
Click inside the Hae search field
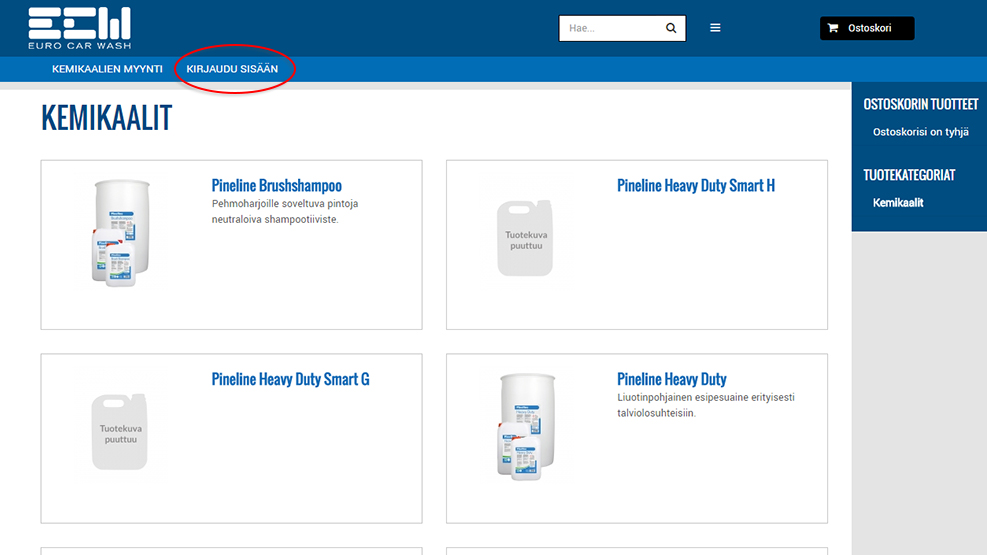[608, 28]
